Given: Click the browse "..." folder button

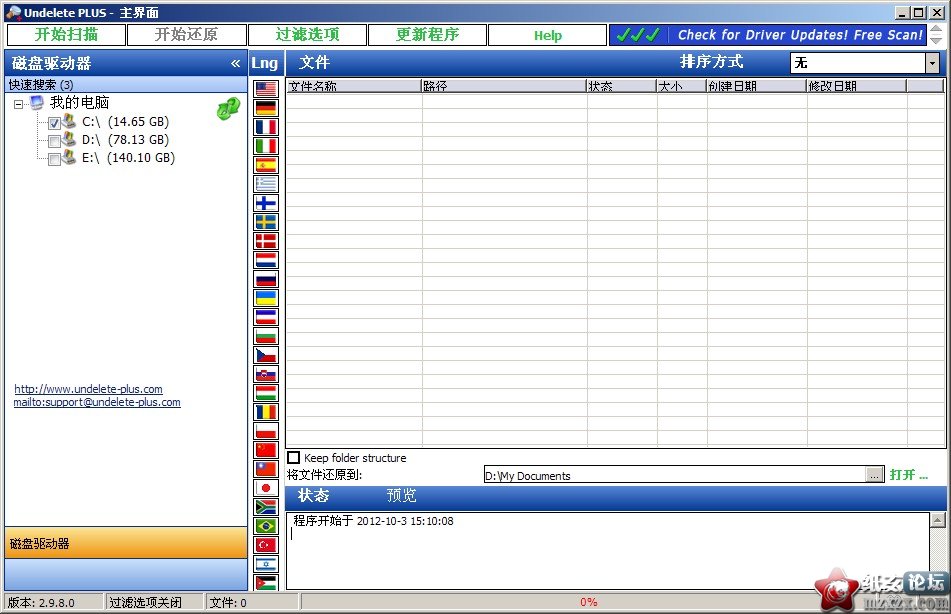Looking at the screenshot, I should (x=875, y=475).
